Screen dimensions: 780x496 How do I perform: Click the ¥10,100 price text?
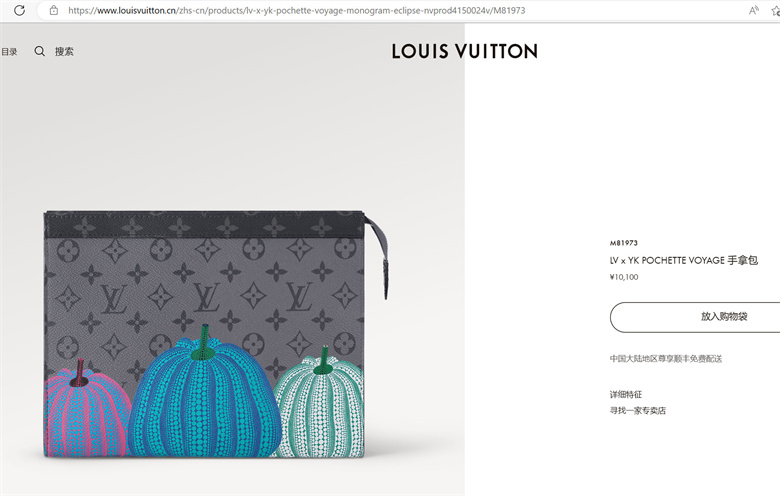624,277
